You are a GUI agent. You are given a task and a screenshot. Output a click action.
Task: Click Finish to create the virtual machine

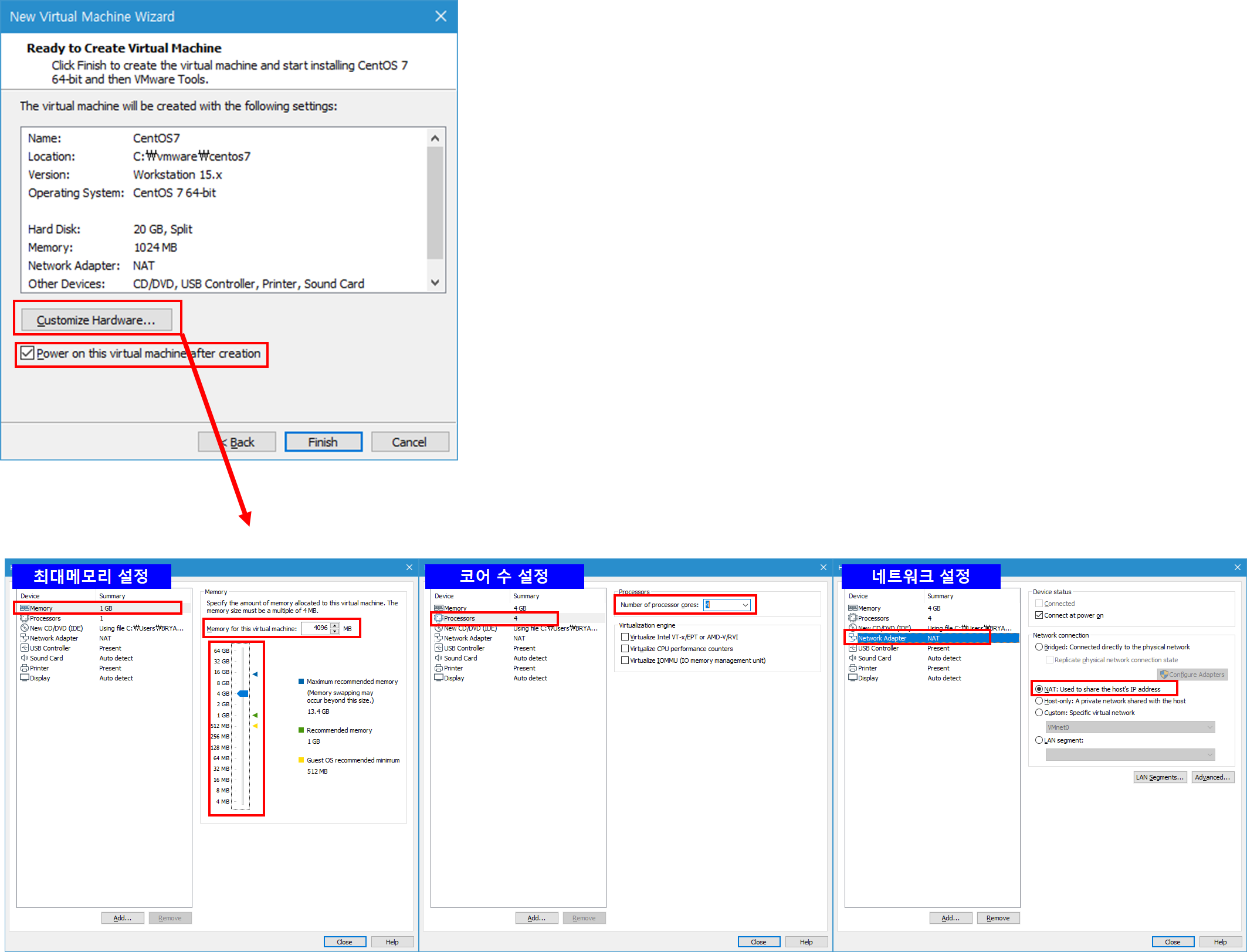pos(323,442)
